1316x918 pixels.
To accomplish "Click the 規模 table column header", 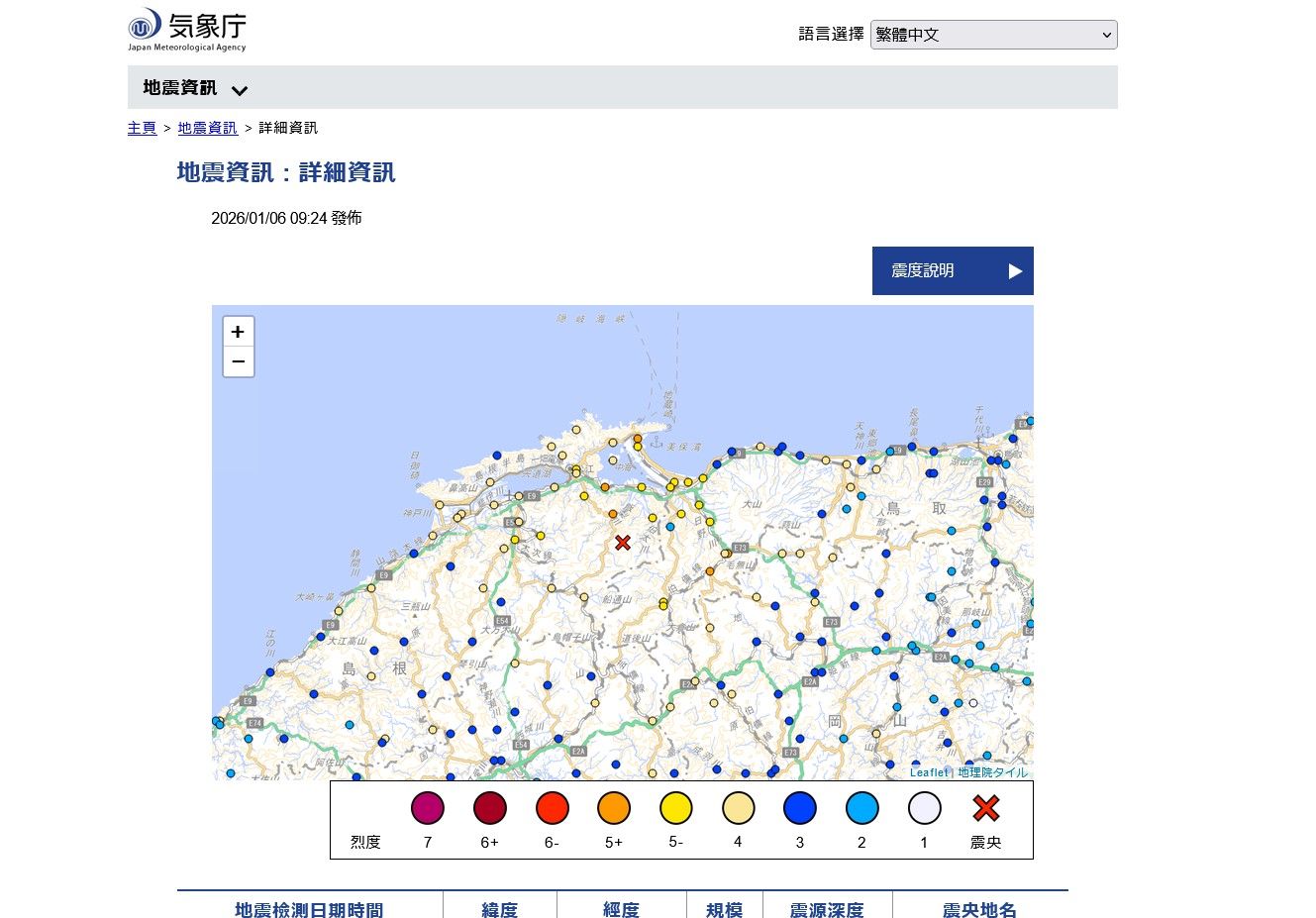I will coord(724,909).
